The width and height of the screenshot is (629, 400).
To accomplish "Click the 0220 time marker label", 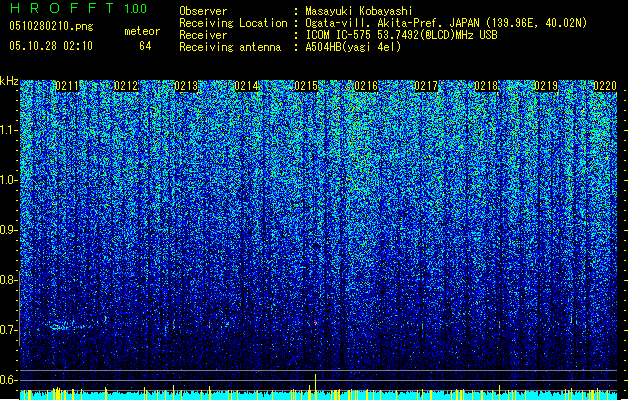I will tap(605, 86).
